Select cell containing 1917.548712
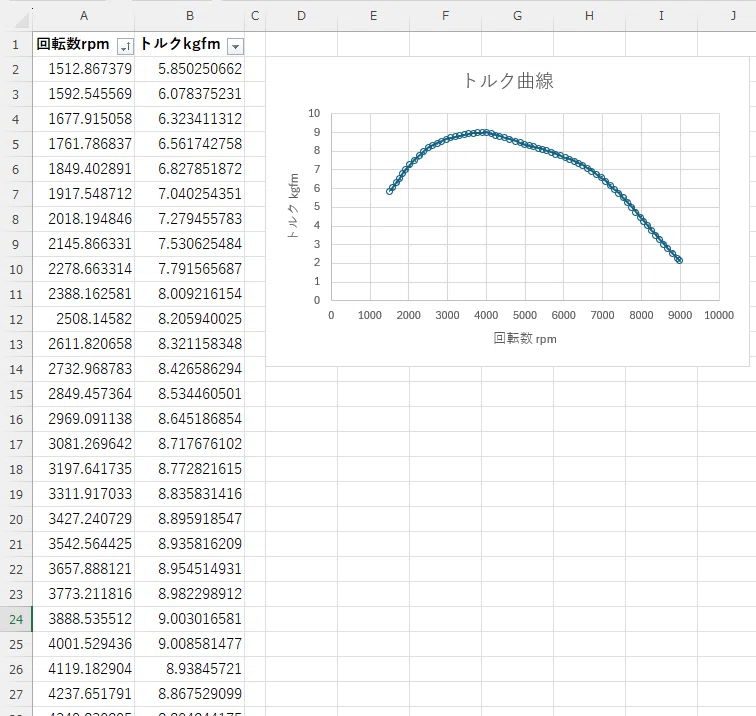 tap(84, 194)
